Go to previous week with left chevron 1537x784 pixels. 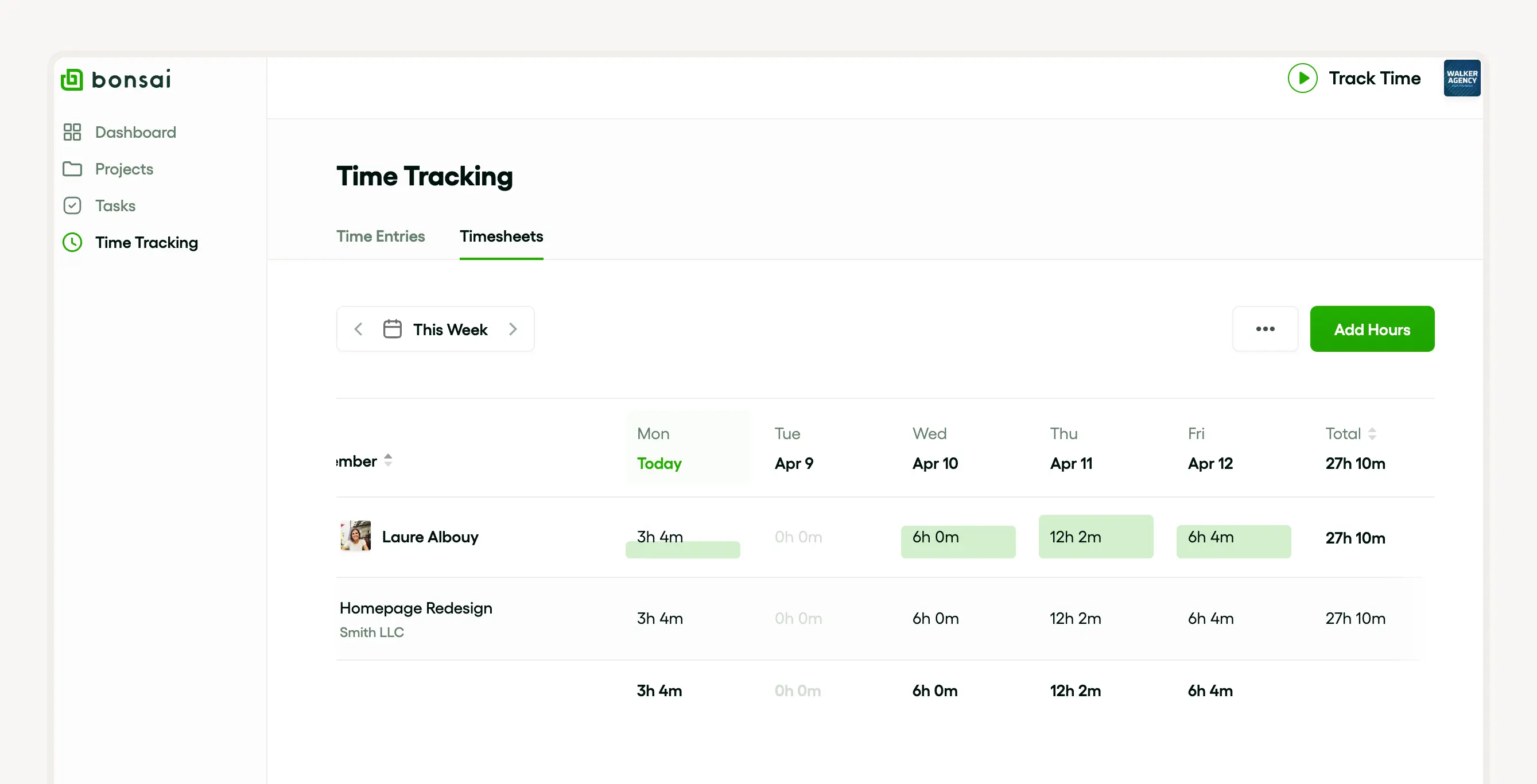click(x=359, y=329)
